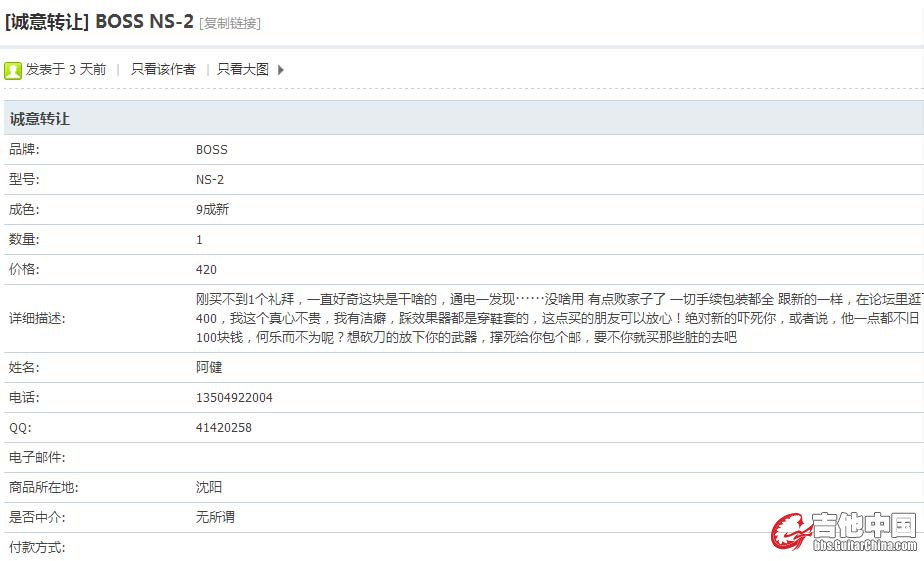924x561 pixels.
Task: Select the model value NS-2
Action: tap(210, 180)
